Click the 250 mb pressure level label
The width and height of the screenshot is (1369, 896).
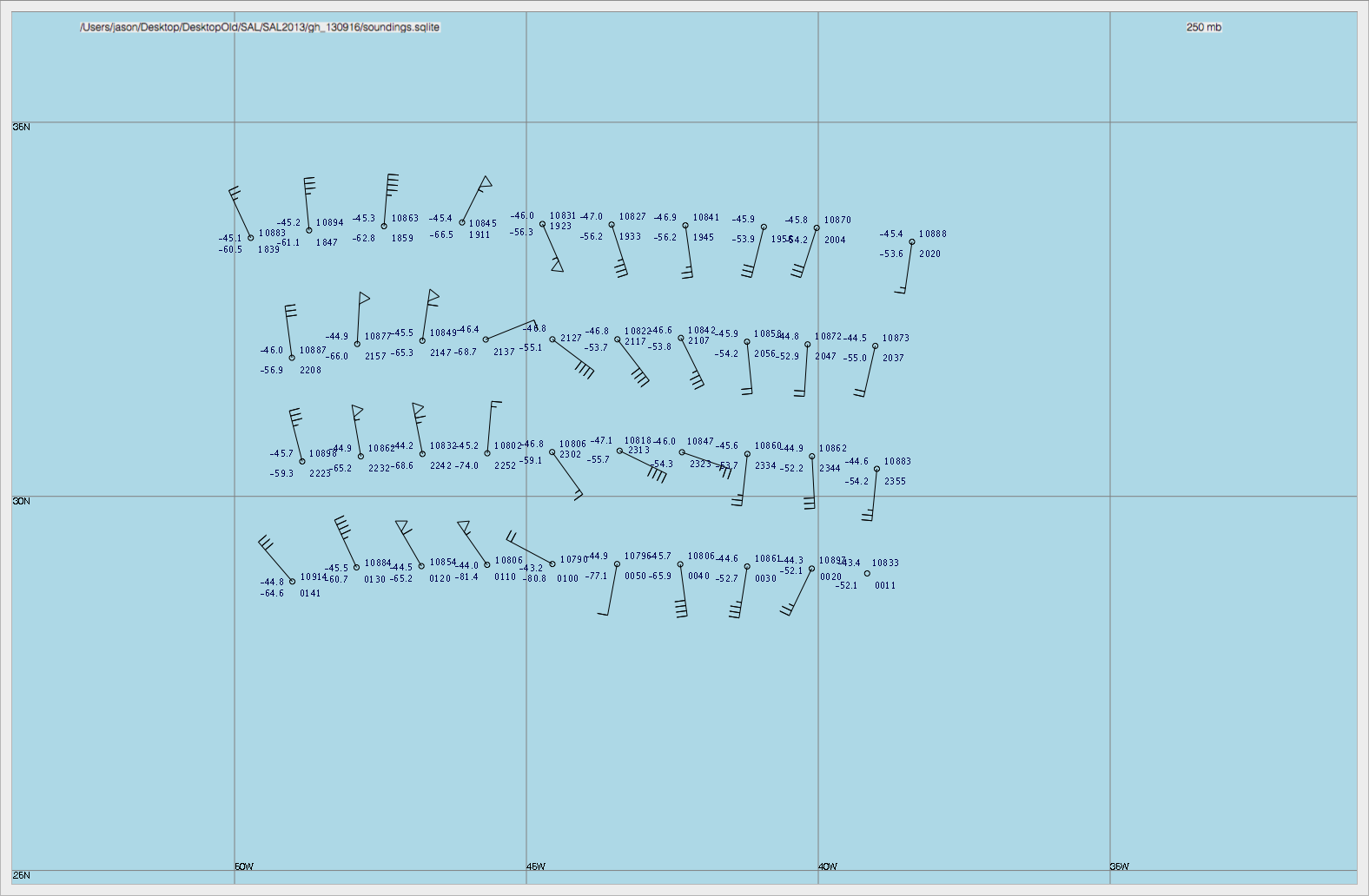[1204, 27]
